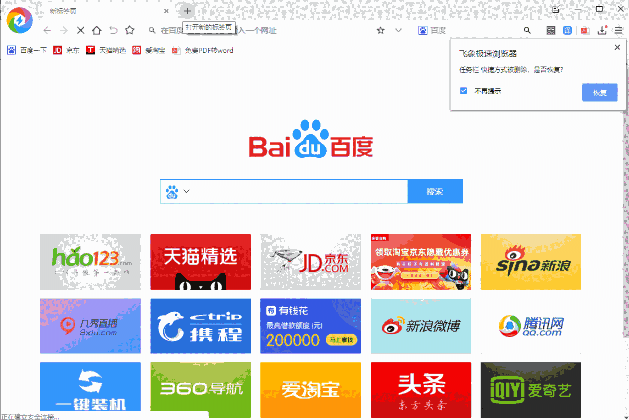Click the blue search button
Viewport: 629px width, 420px height.
(435, 192)
